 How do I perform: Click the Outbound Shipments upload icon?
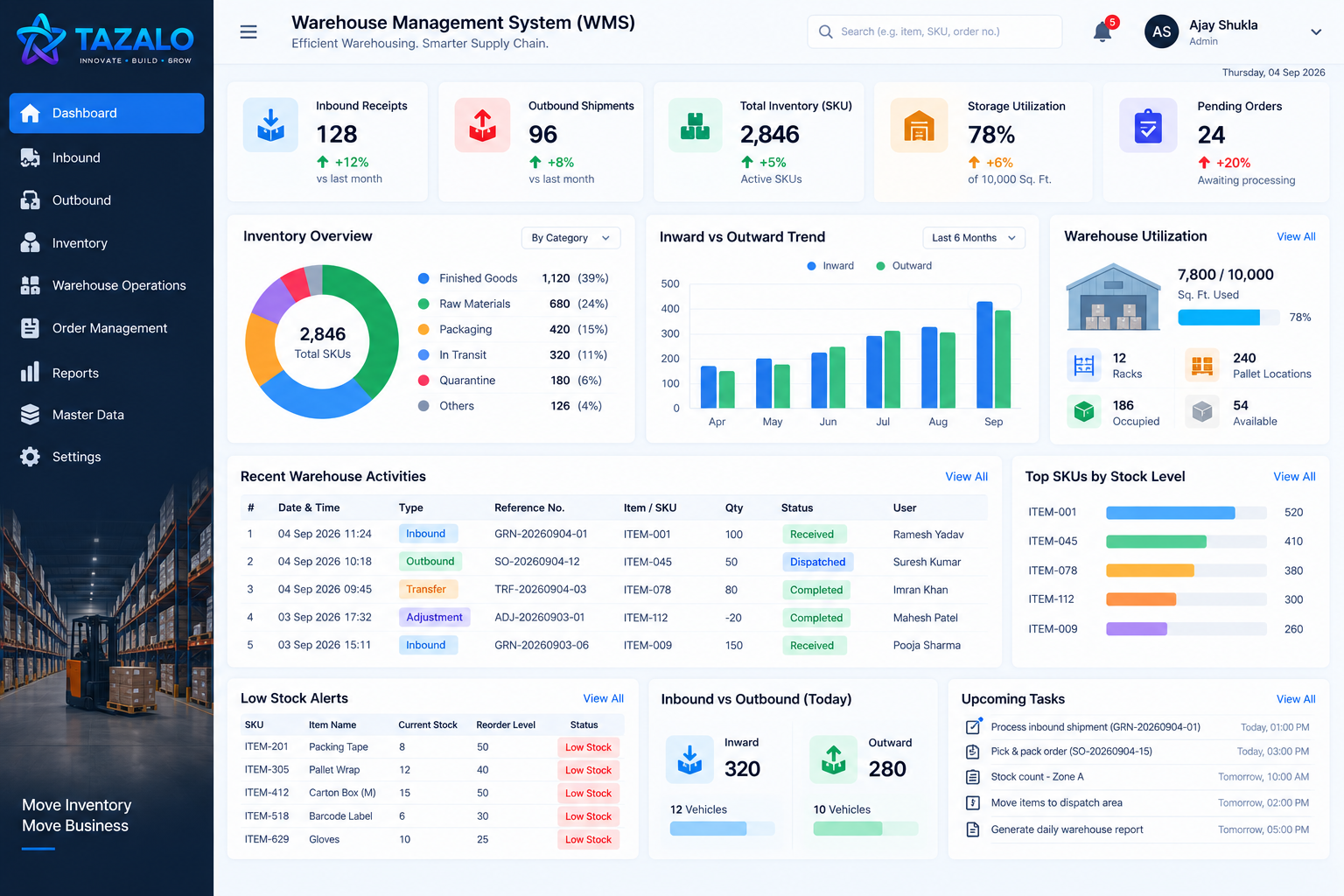pyautogui.click(x=482, y=125)
